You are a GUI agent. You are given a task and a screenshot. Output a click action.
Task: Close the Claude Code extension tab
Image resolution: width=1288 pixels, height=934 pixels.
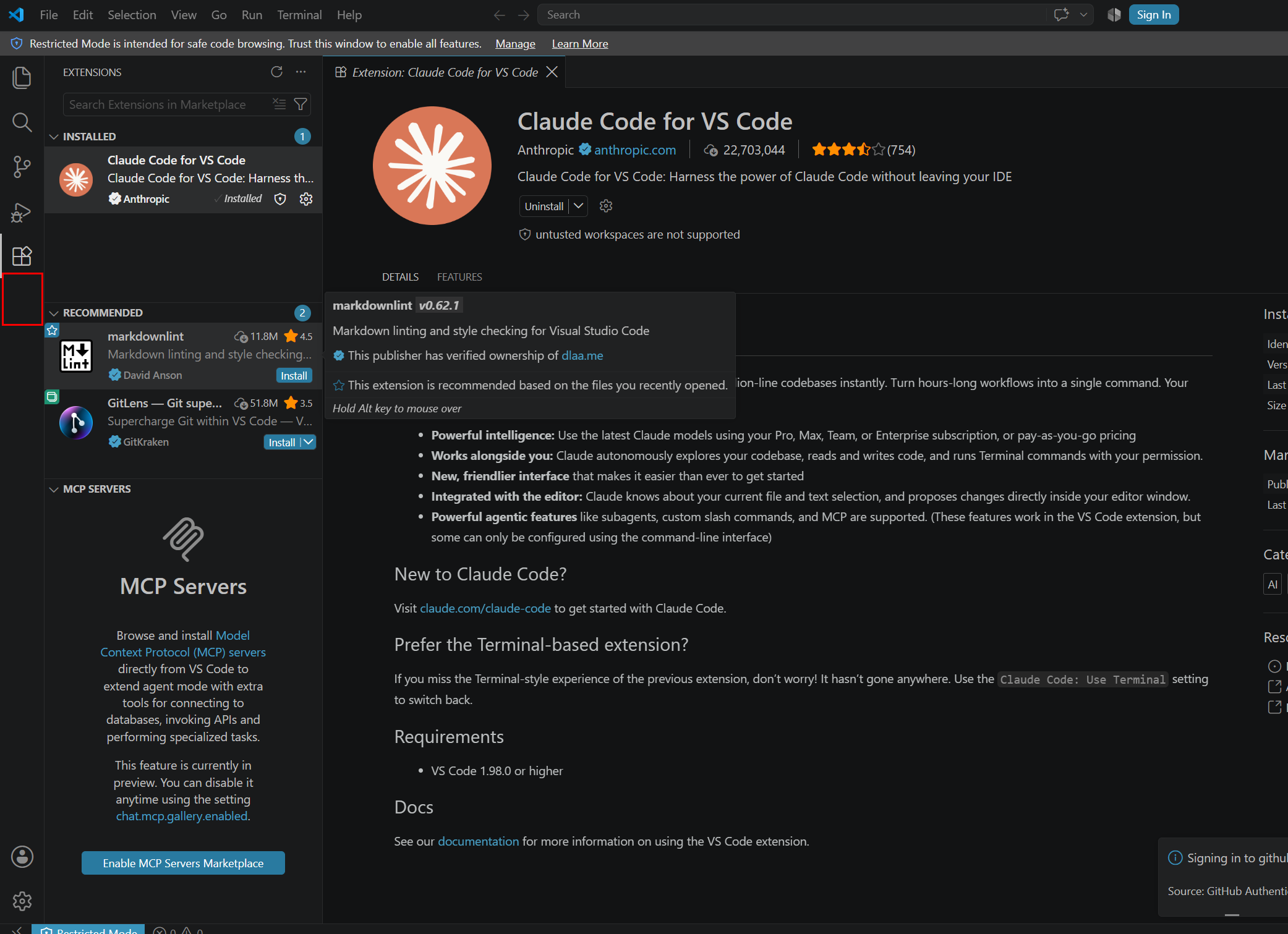[x=552, y=72]
